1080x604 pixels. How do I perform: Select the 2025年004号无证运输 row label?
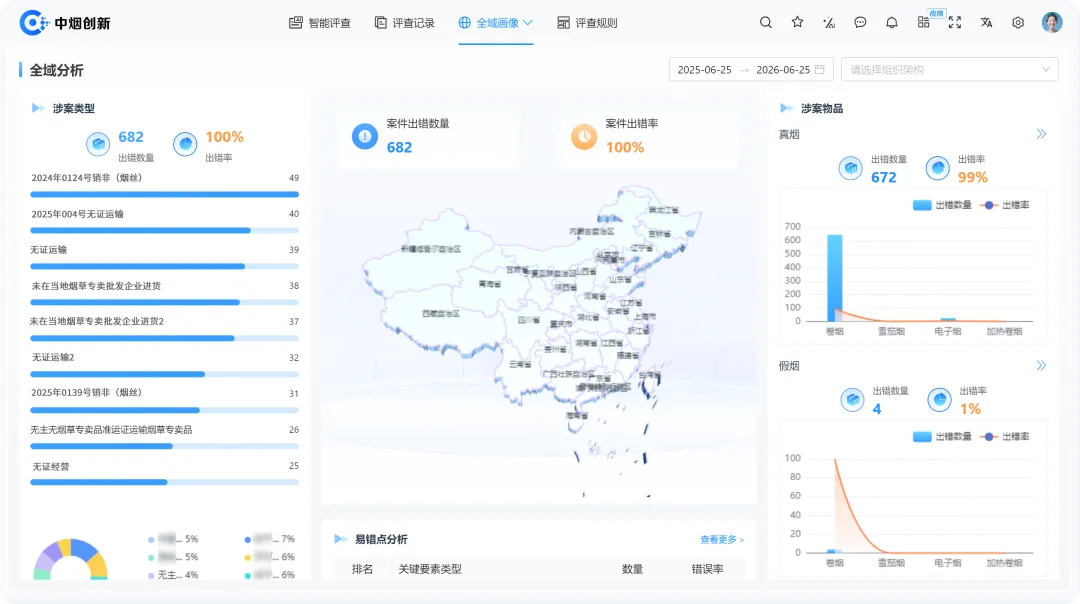point(77,214)
